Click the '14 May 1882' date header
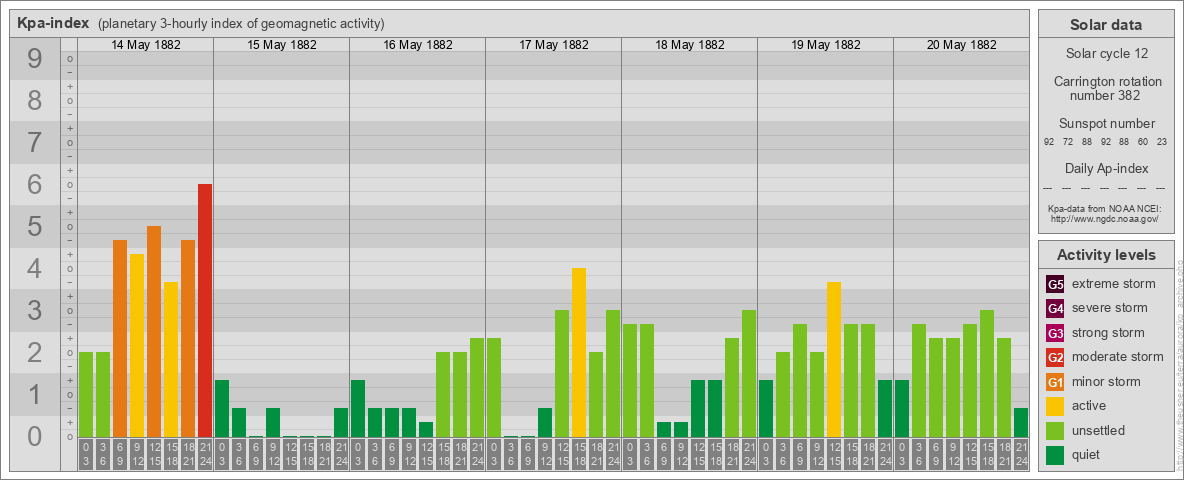 146,45
